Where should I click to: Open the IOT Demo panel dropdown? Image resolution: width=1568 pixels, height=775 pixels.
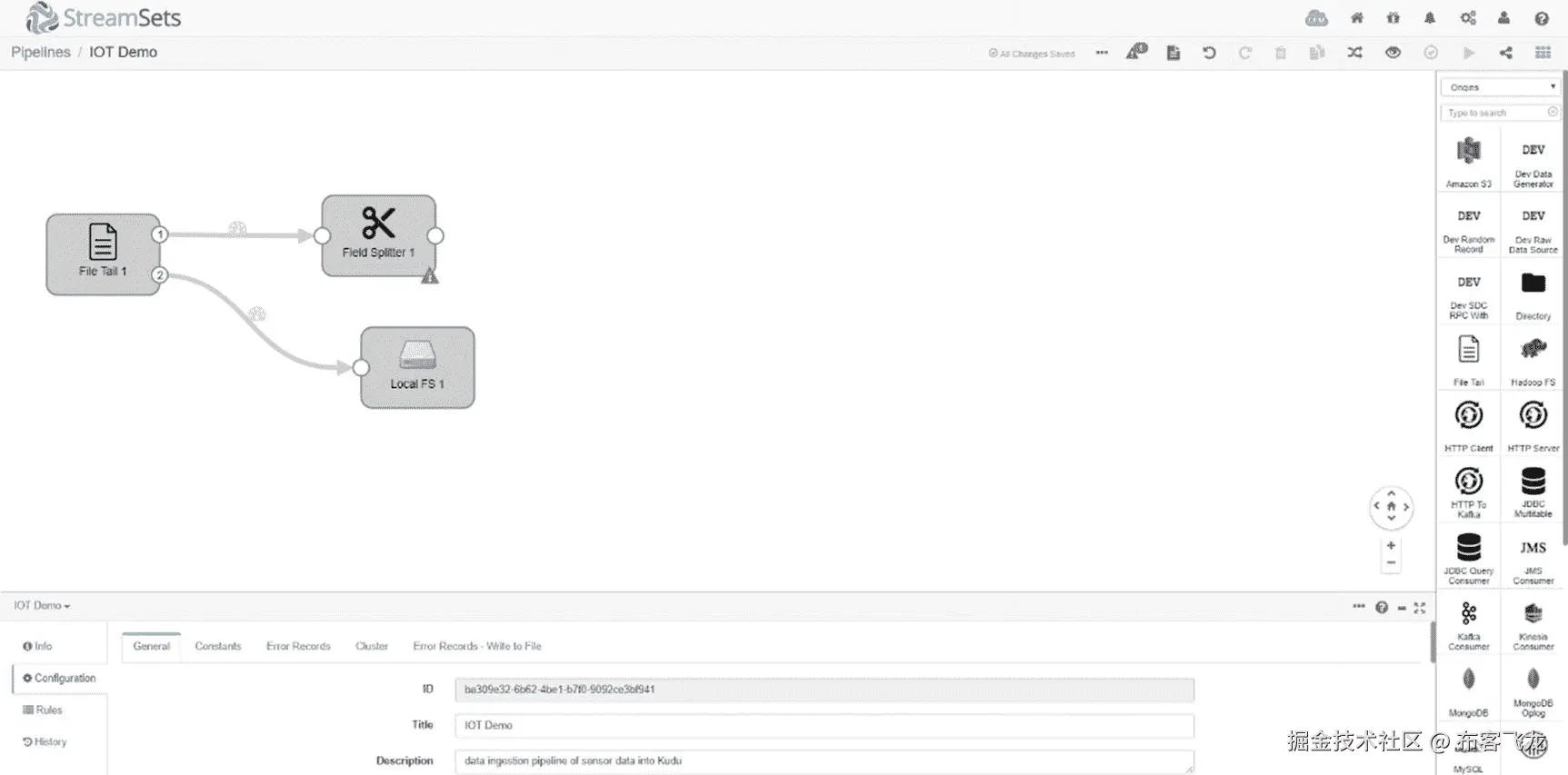pyautogui.click(x=42, y=606)
